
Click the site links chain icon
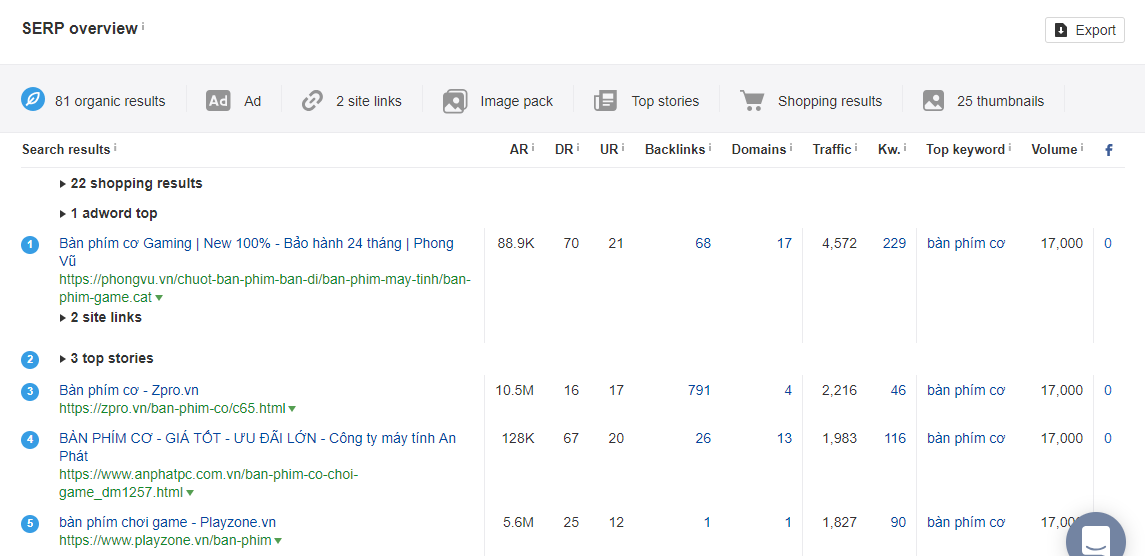tap(313, 101)
